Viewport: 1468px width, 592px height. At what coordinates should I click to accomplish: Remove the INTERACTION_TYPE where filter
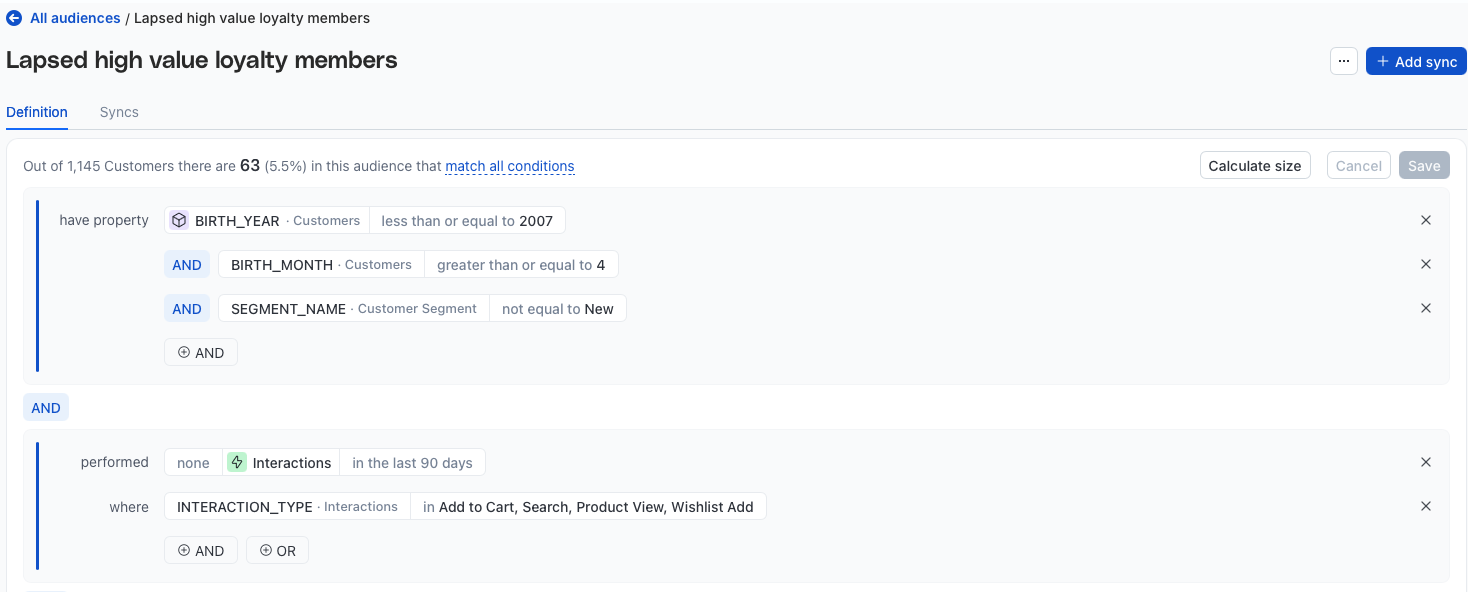(1426, 506)
